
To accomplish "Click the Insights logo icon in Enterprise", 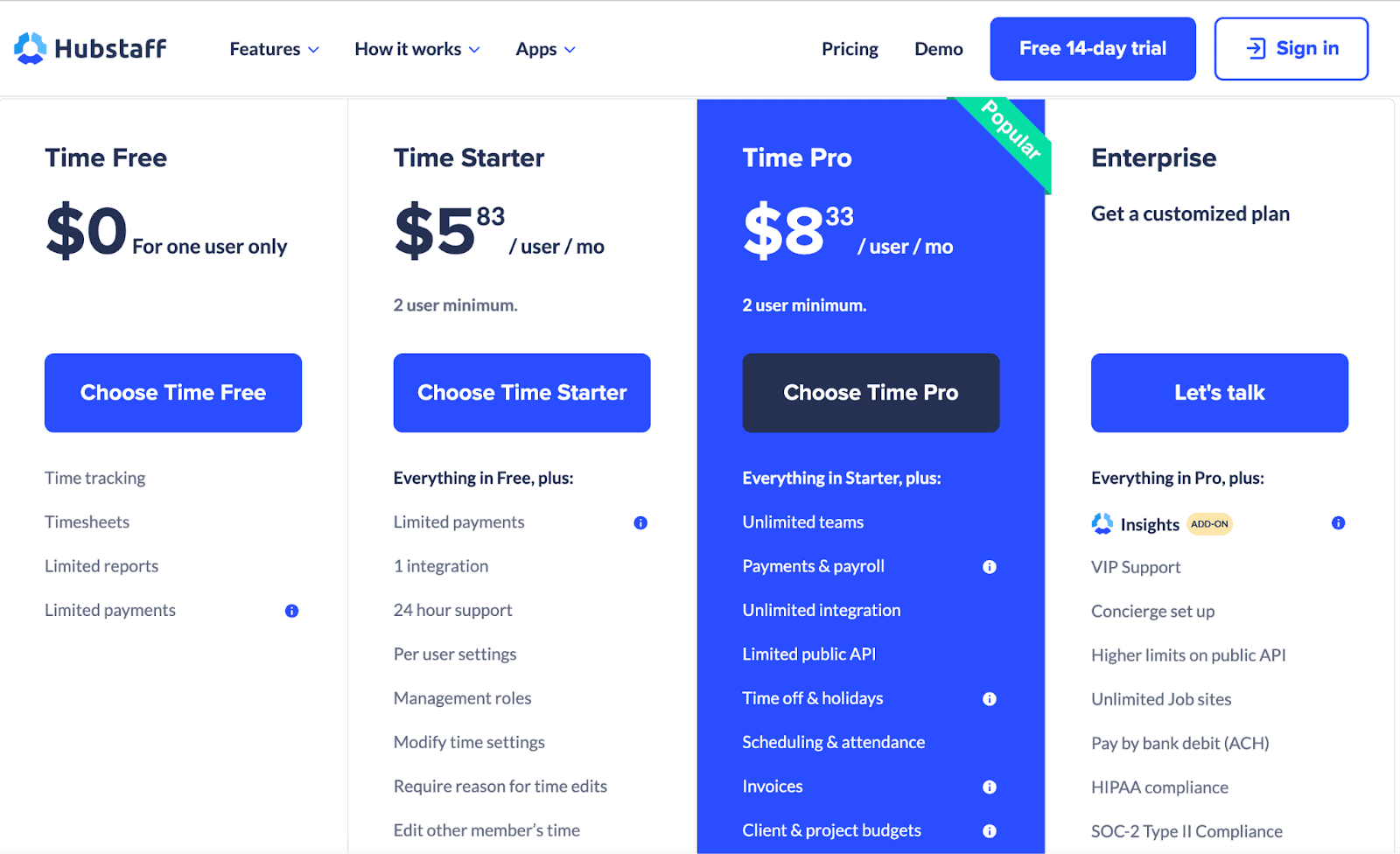I will point(1102,524).
